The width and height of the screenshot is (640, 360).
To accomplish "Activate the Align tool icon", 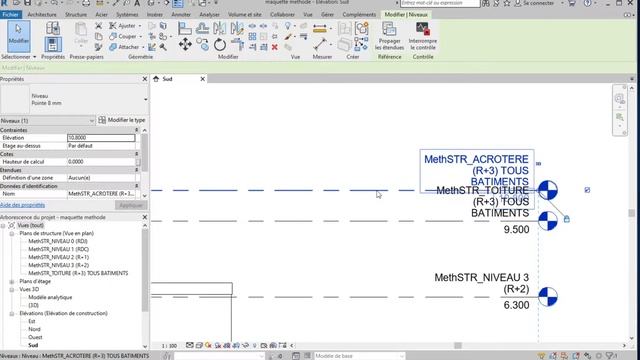I will [x=185, y=28].
